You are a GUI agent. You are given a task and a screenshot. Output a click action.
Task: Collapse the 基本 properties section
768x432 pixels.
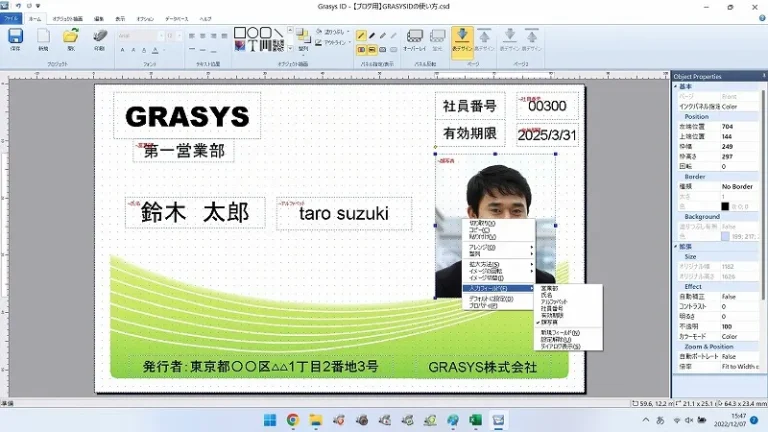[676, 86]
